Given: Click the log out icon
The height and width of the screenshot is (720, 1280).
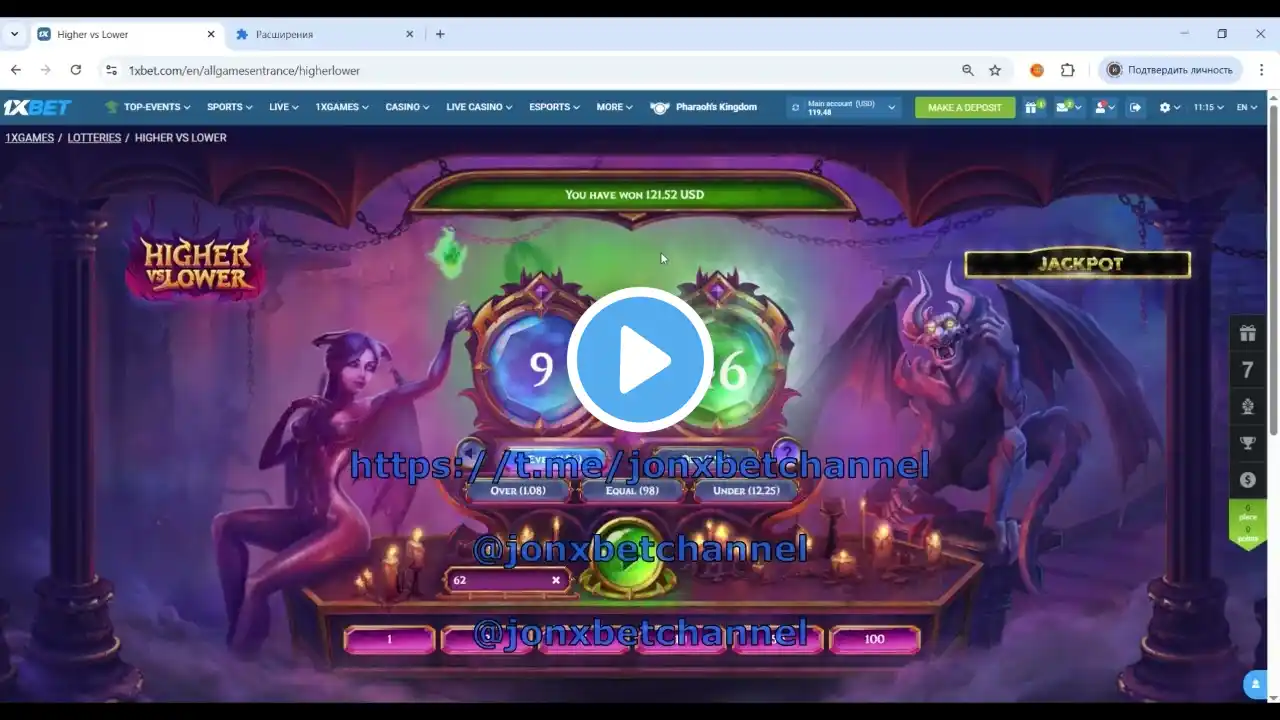Looking at the screenshot, I should pyautogui.click(x=1135, y=107).
